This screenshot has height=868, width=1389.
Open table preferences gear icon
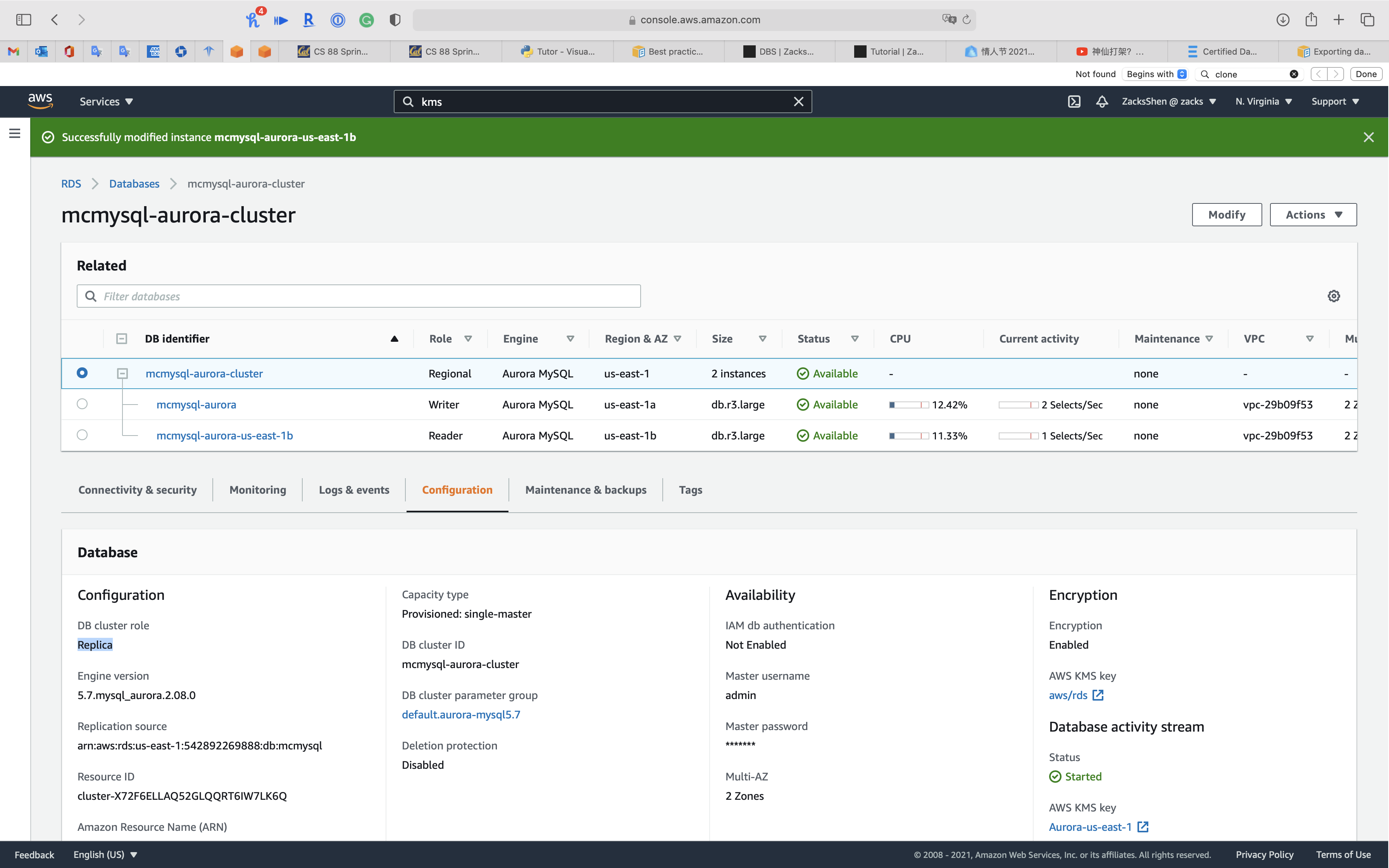(1333, 296)
